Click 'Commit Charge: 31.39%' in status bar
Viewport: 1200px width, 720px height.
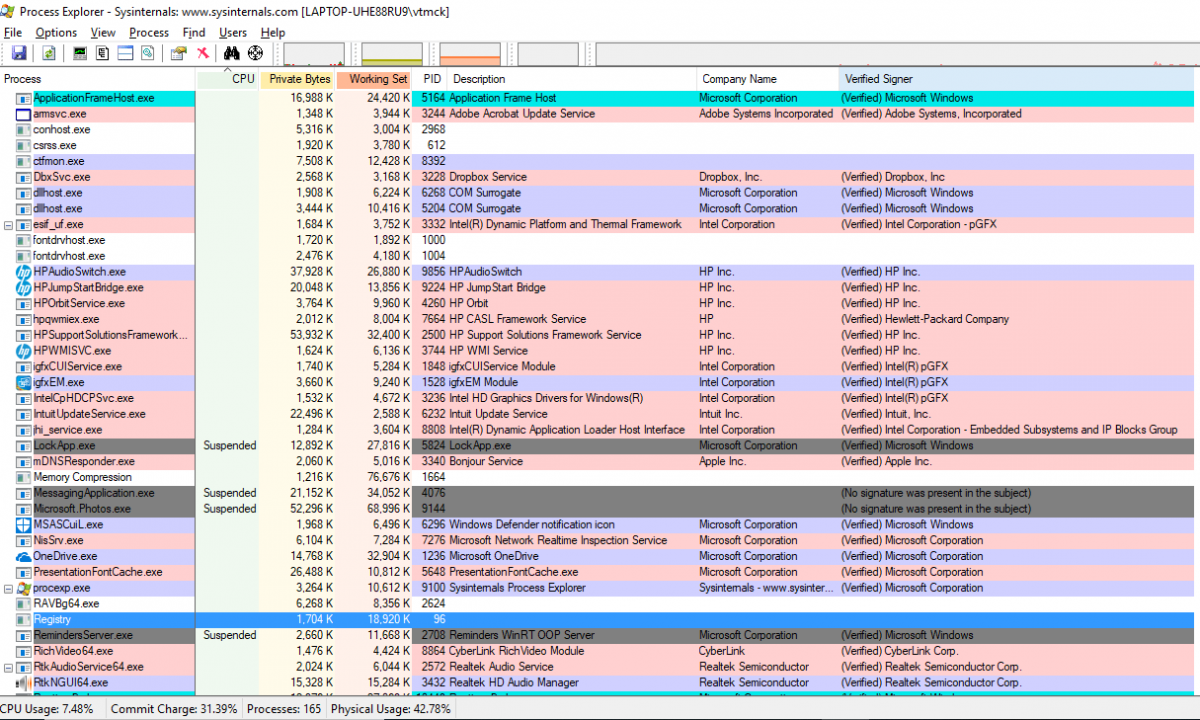click(x=175, y=709)
